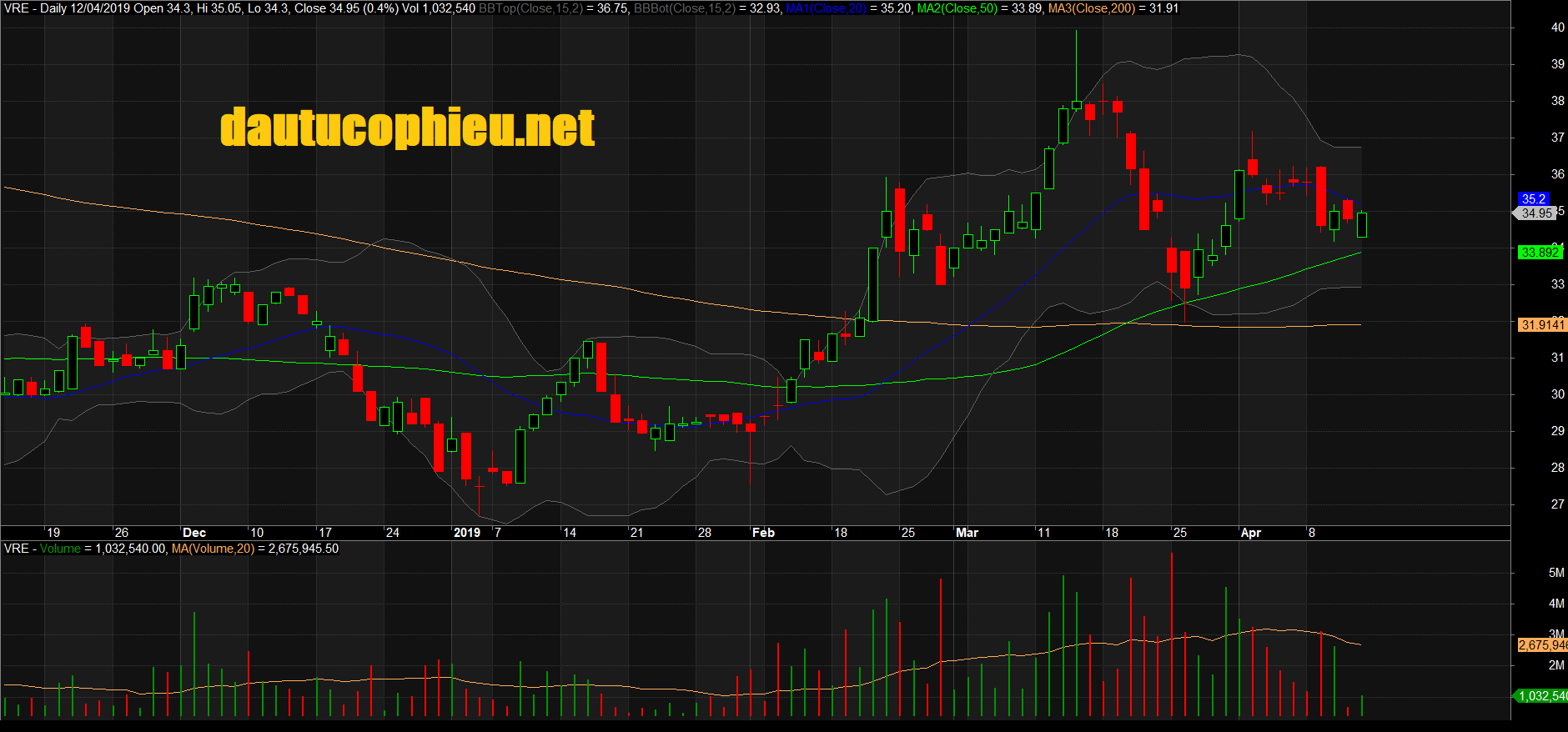Click the MA(Volume,20) label in lower pane
The height and width of the screenshot is (732, 1568).
click(213, 549)
